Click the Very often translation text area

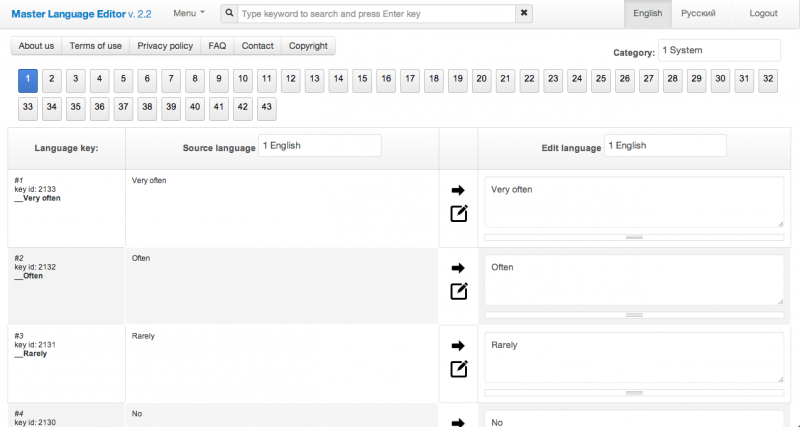point(634,202)
